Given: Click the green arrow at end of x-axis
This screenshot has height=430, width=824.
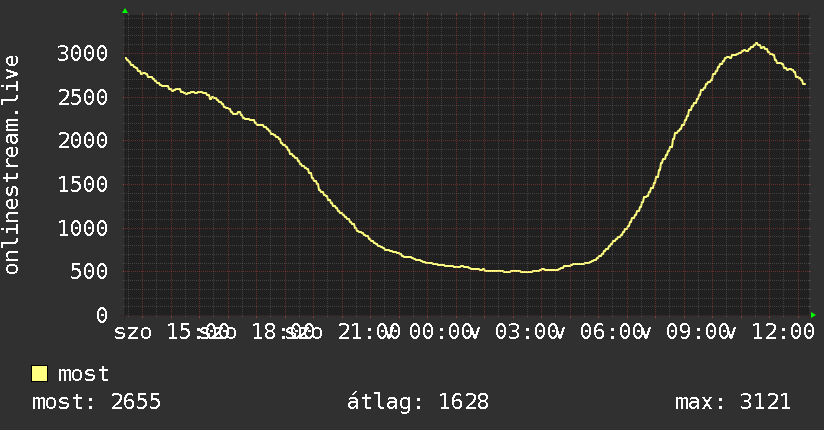Looking at the screenshot, I should click(x=813, y=315).
